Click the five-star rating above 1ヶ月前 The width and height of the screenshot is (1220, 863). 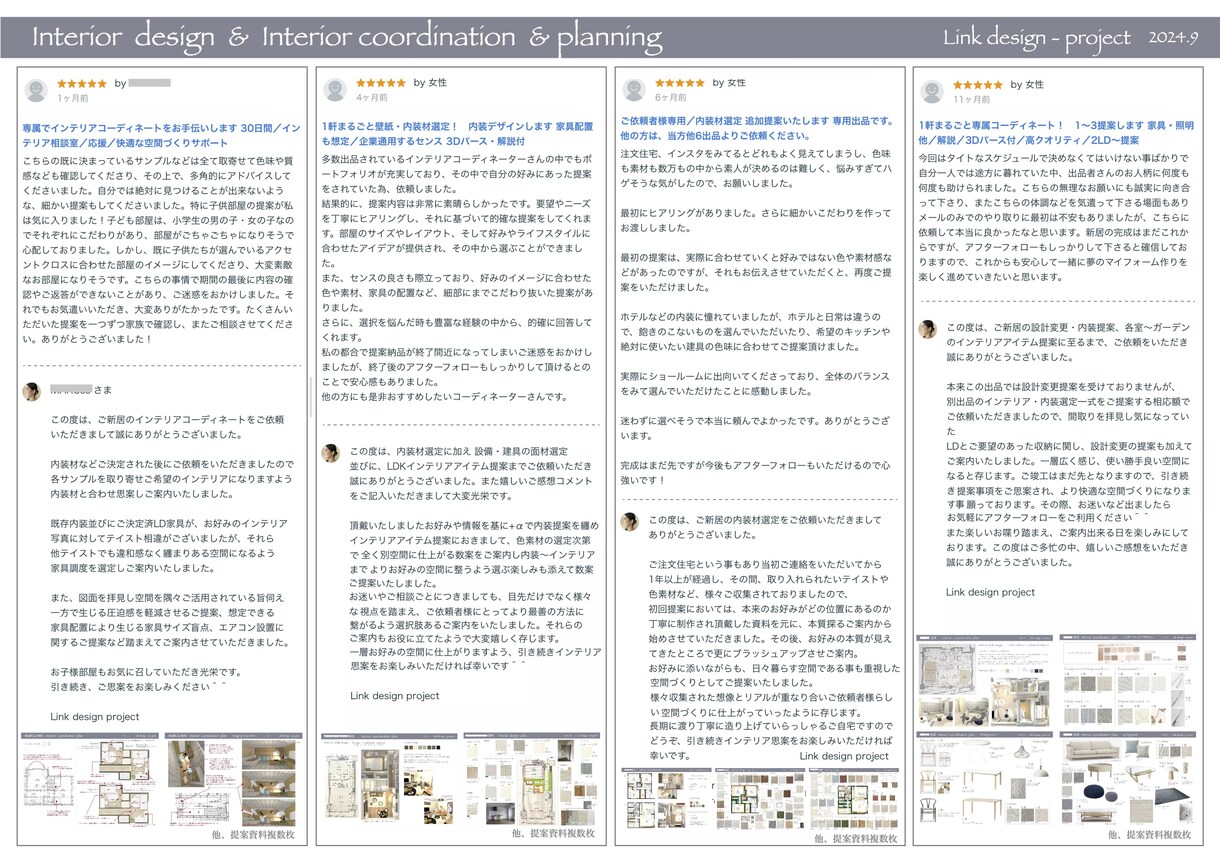82,84
